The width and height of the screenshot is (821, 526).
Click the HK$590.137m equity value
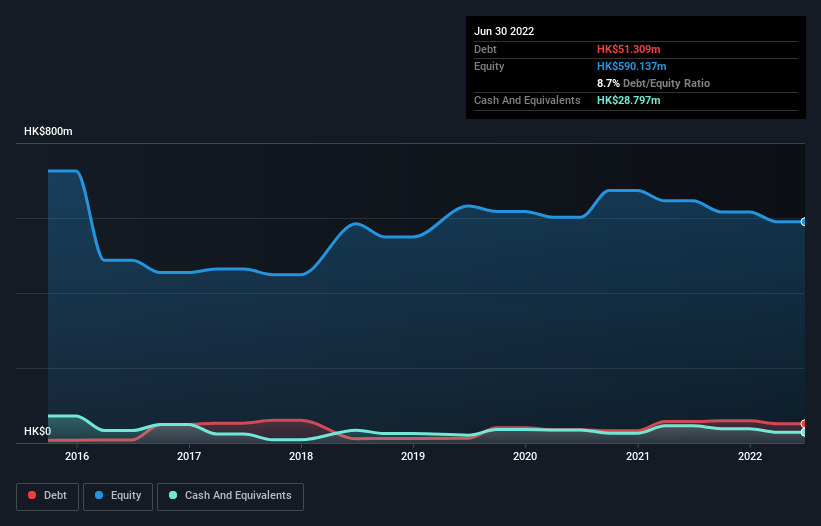coord(631,66)
